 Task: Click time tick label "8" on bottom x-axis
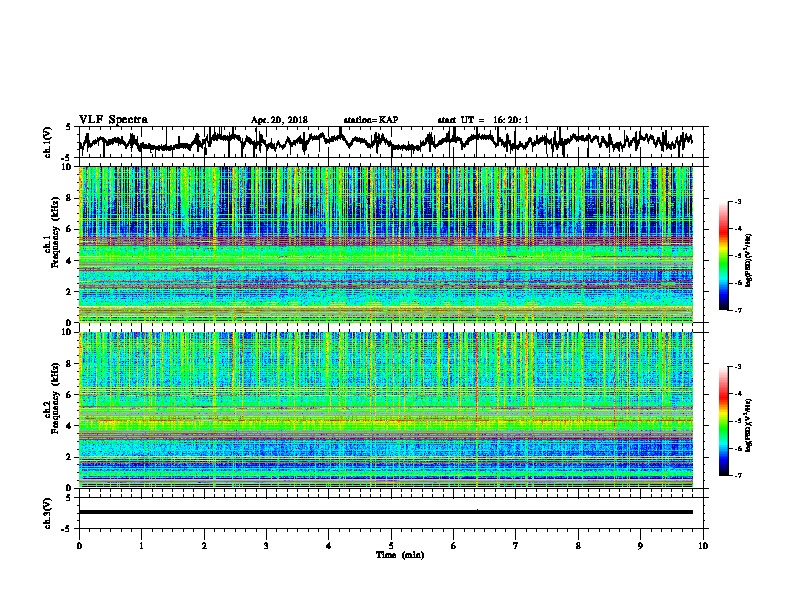pos(578,546)
